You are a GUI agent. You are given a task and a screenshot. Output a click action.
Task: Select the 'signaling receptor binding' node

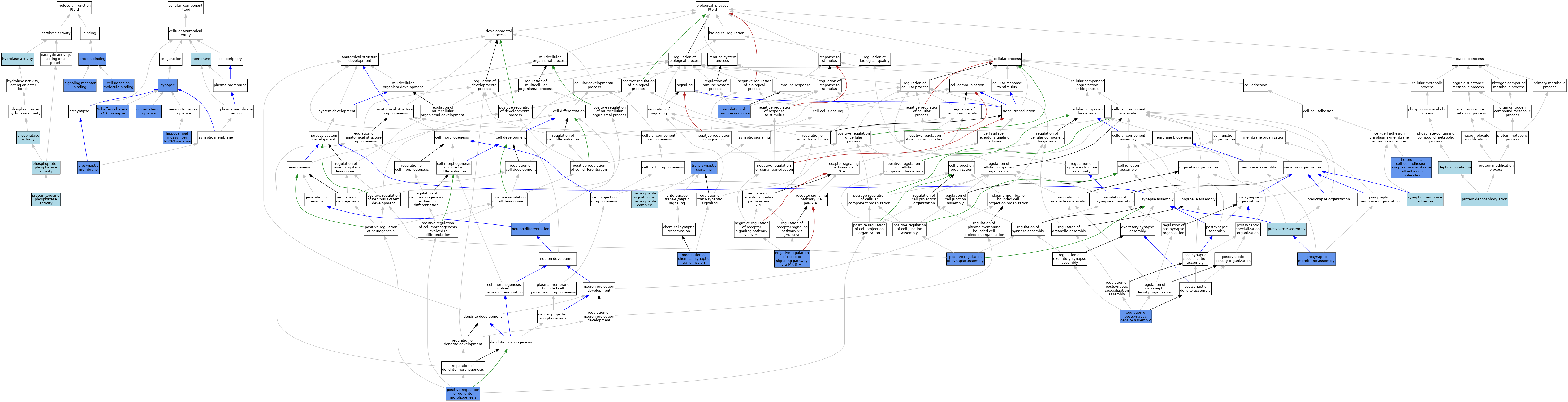tap(80, 85)
